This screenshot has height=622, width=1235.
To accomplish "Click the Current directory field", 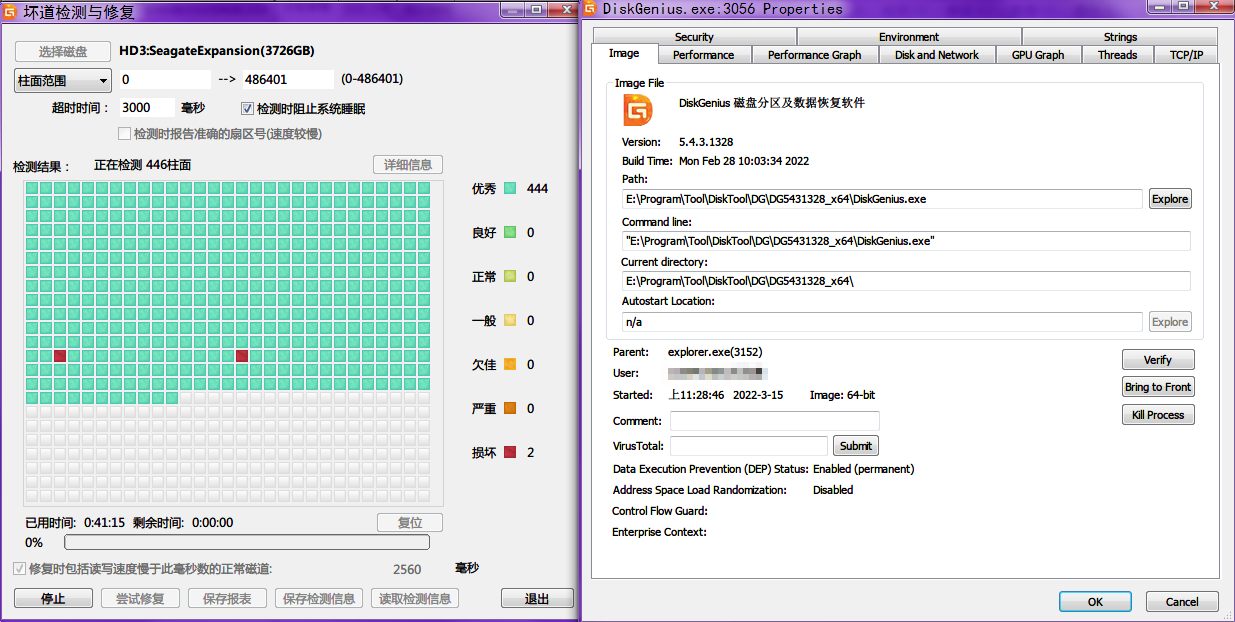I will [906, 281].
